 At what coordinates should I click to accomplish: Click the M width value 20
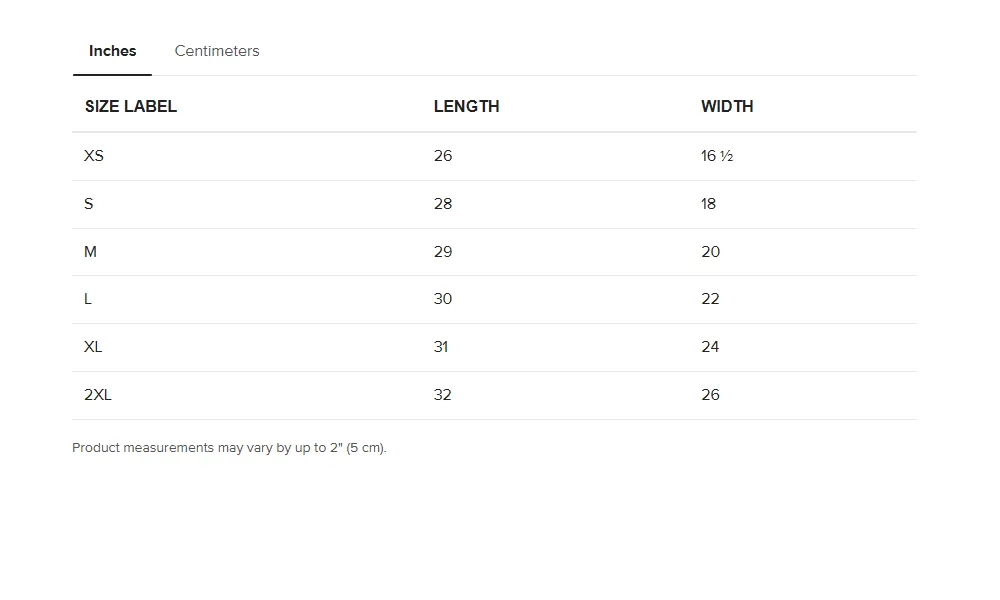(711, 252)
